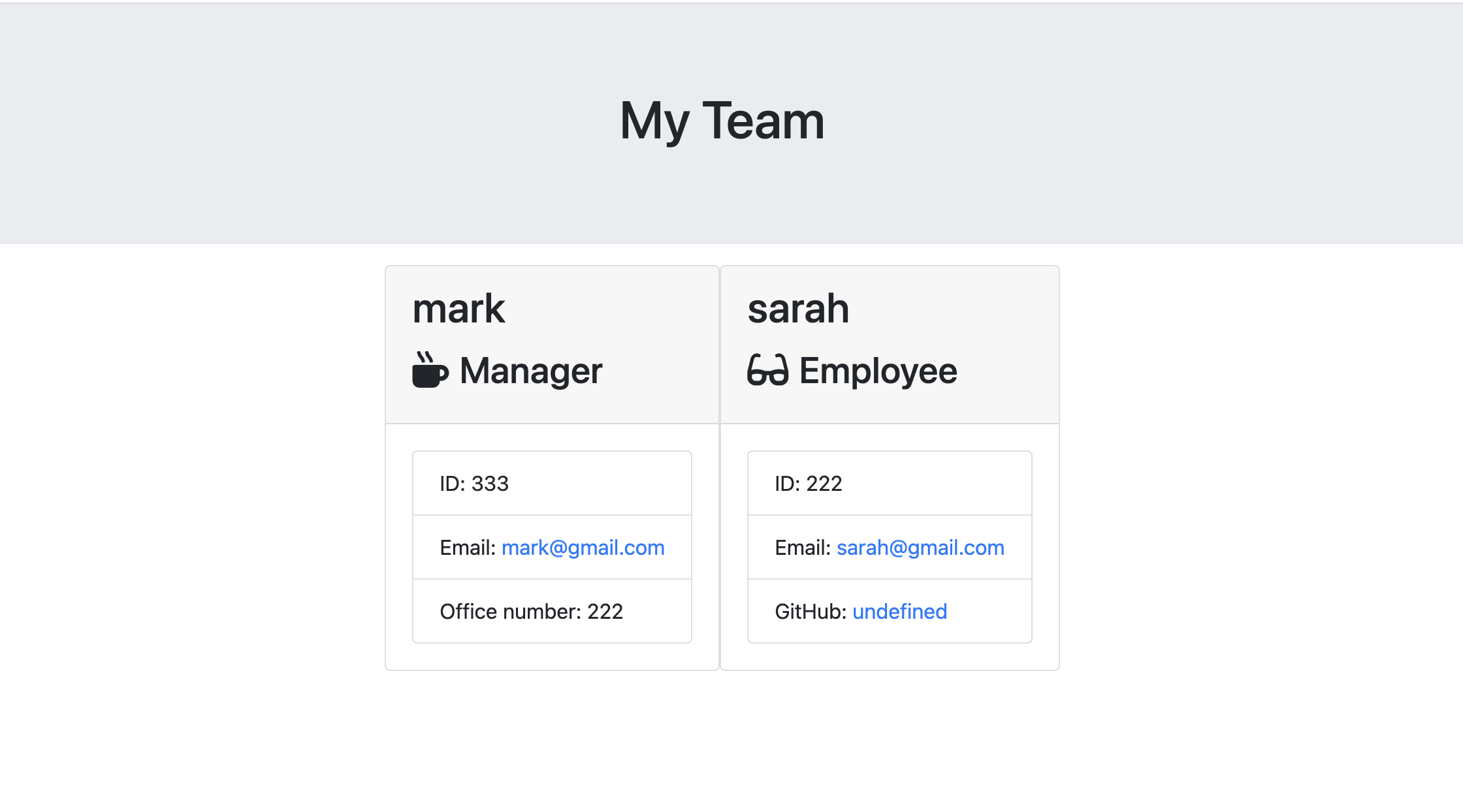This screenshot has height=812, width=1463.
Task: Click the My Team page heading
Action: pyautogui.click(x=722, y=120)
